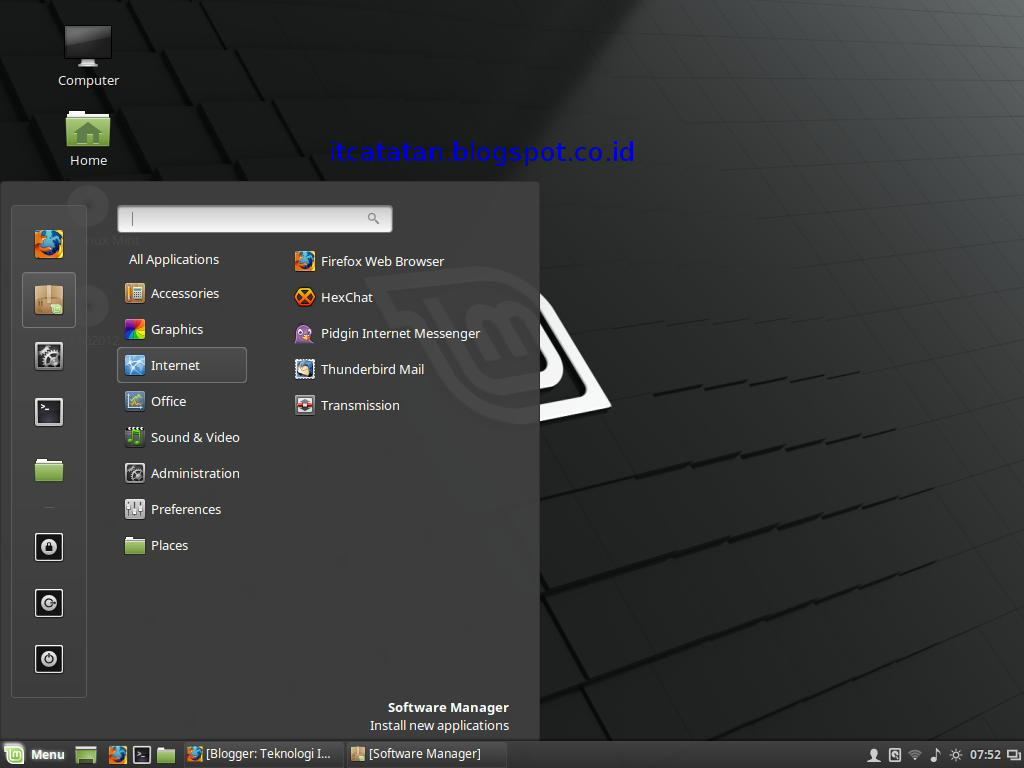The height and width of the screenshot is (768, 1024).
Task: Log out using the sidebar icon
Action: 48,602
